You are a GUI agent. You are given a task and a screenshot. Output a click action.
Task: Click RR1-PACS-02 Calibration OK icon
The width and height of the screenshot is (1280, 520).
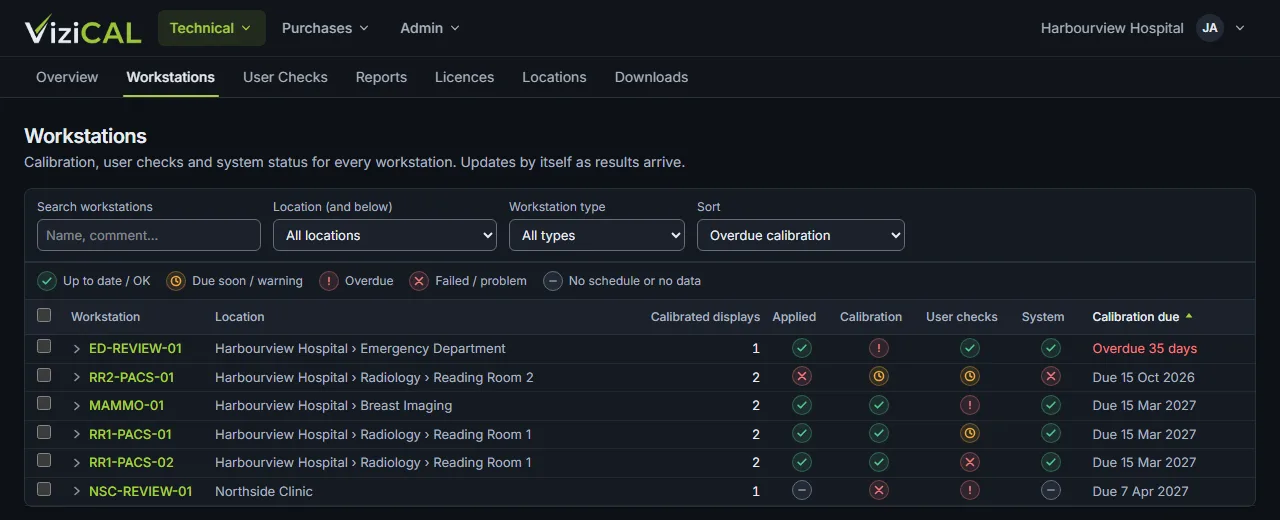coord(879,462)
